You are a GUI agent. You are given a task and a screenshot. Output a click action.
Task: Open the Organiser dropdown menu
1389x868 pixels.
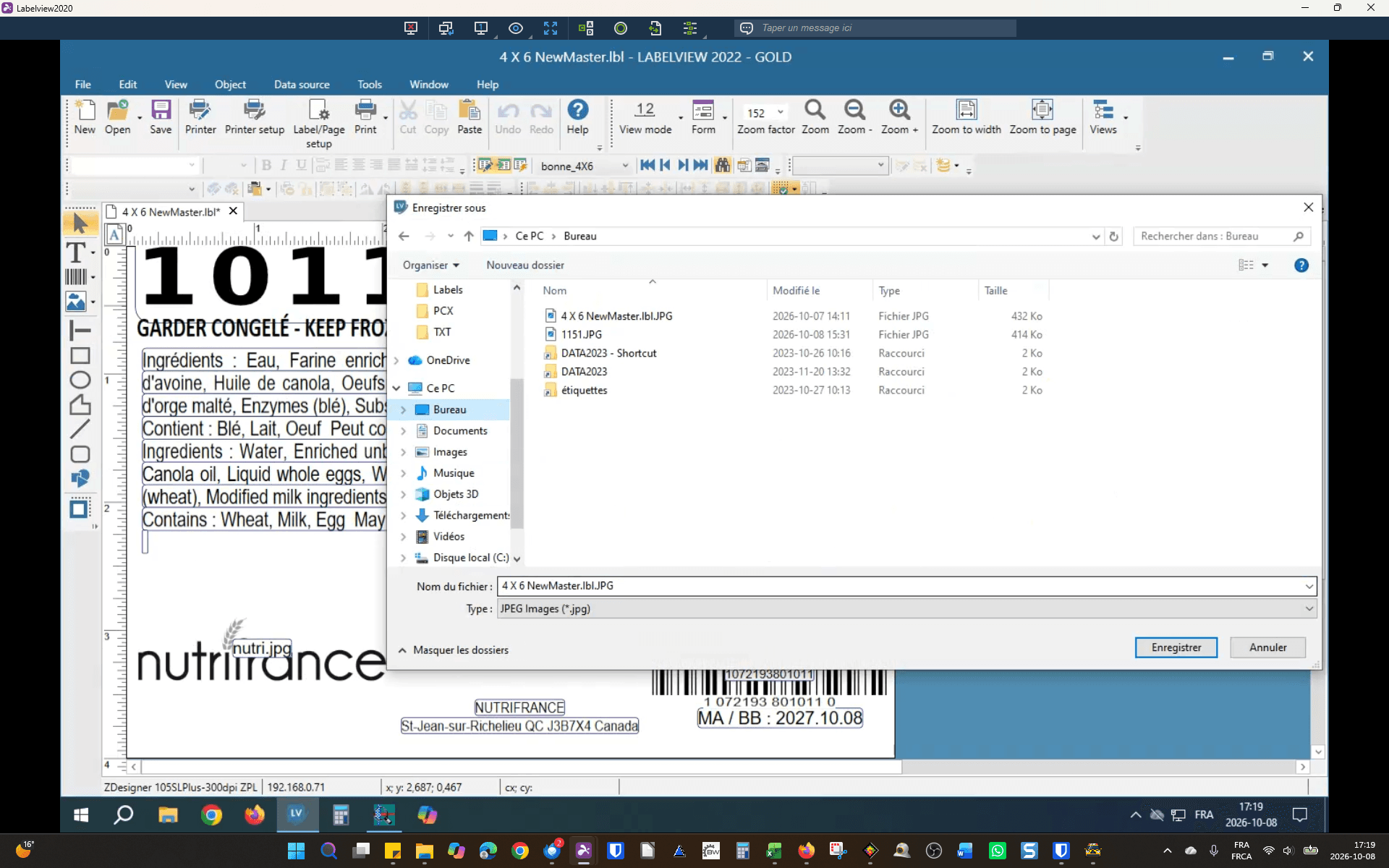[x=431, y=265]
